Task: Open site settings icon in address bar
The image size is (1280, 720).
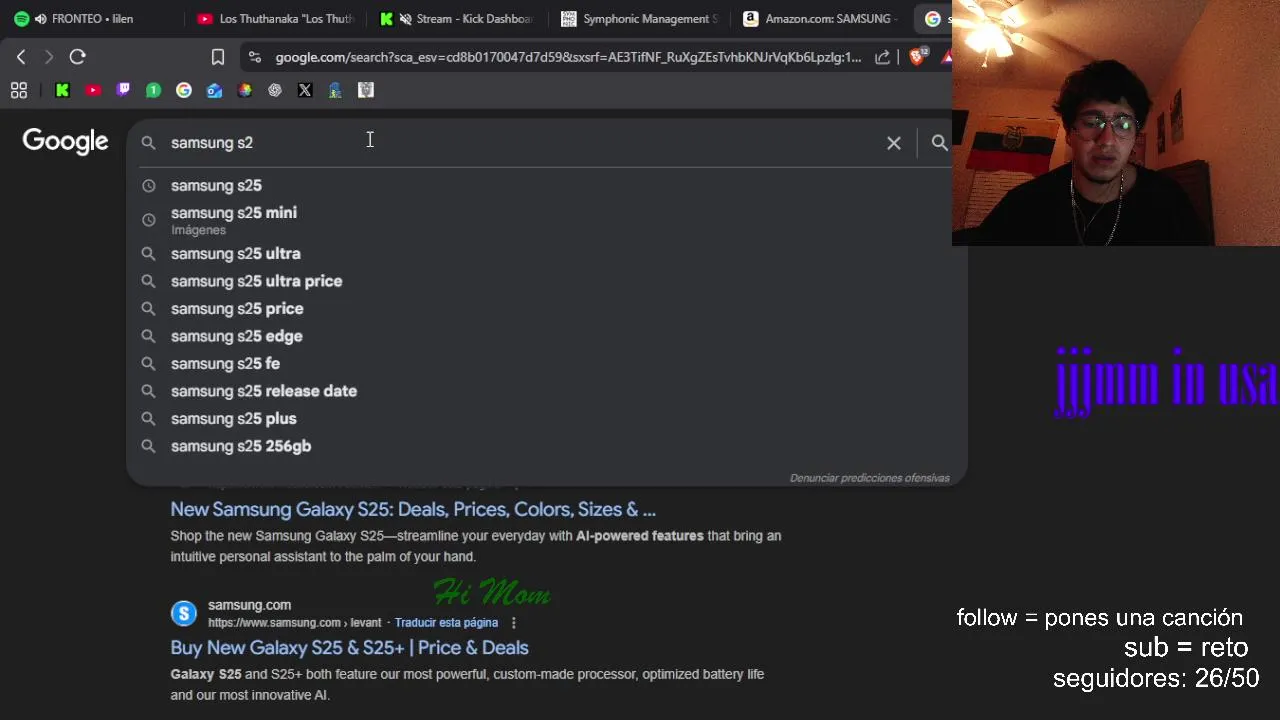Action: 254,57
